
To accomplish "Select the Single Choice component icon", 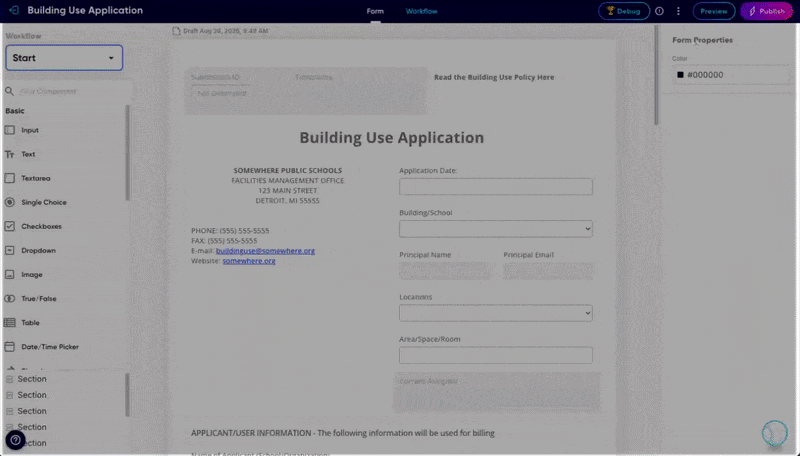I will (x=10, y=202).
